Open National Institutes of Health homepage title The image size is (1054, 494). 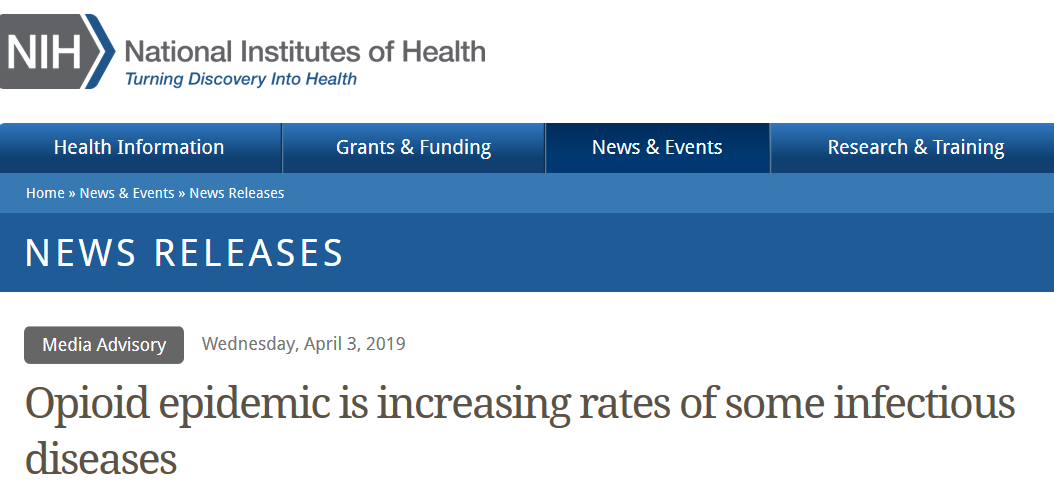click(x=305, y=50)
